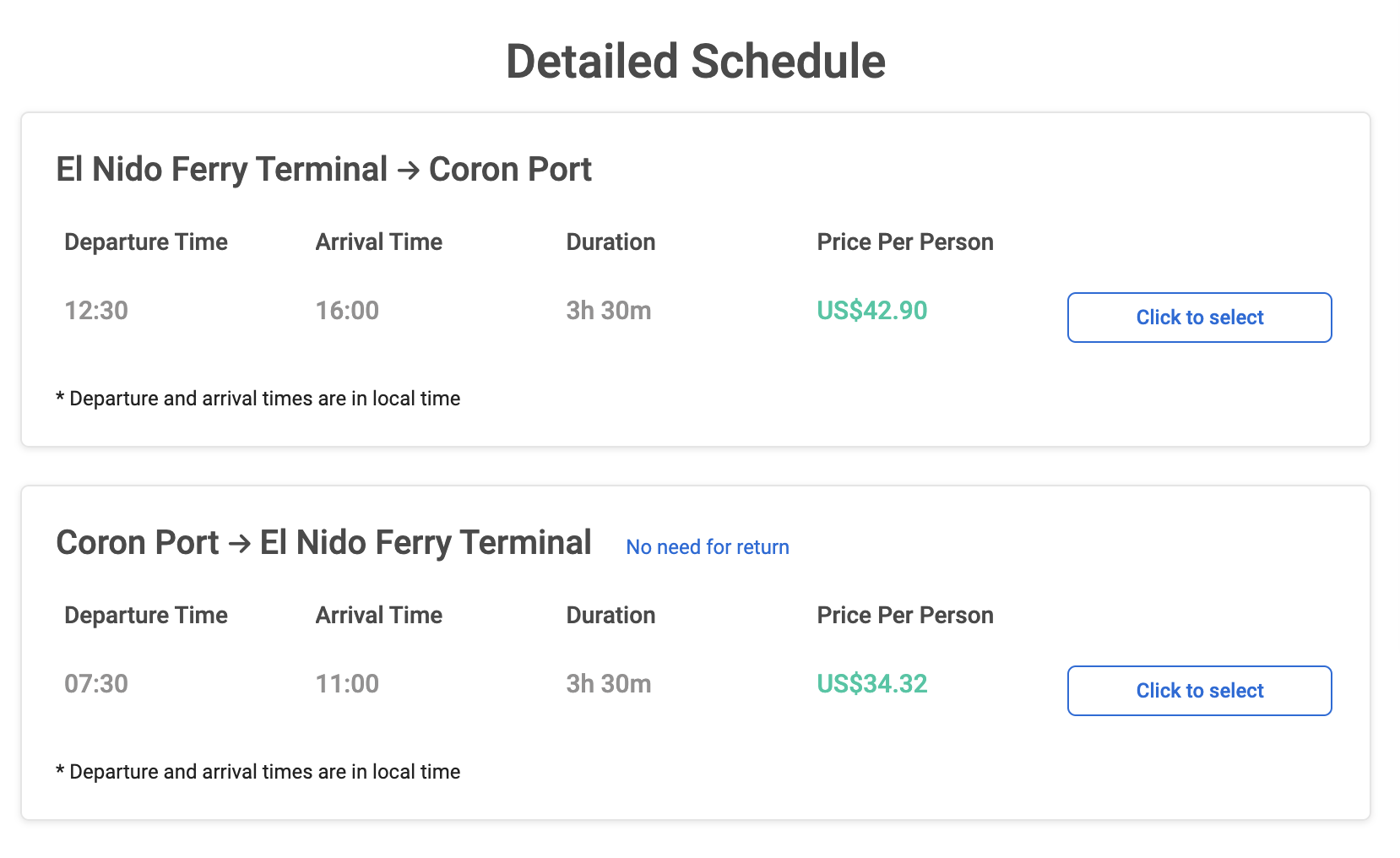Click the 11:00 arrival time

347,684
